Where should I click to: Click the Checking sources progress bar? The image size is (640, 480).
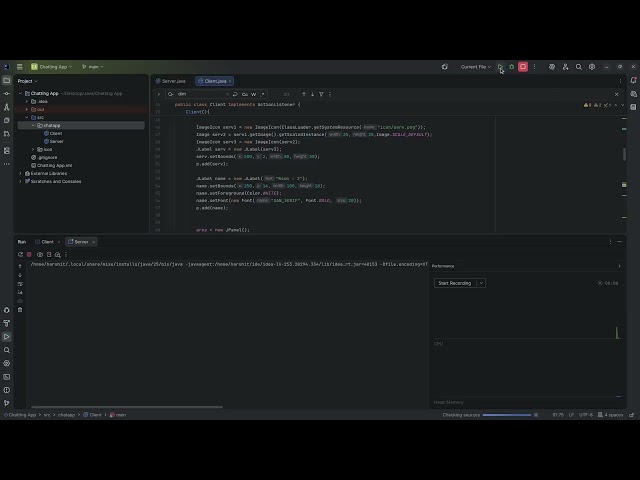(507, 415)
